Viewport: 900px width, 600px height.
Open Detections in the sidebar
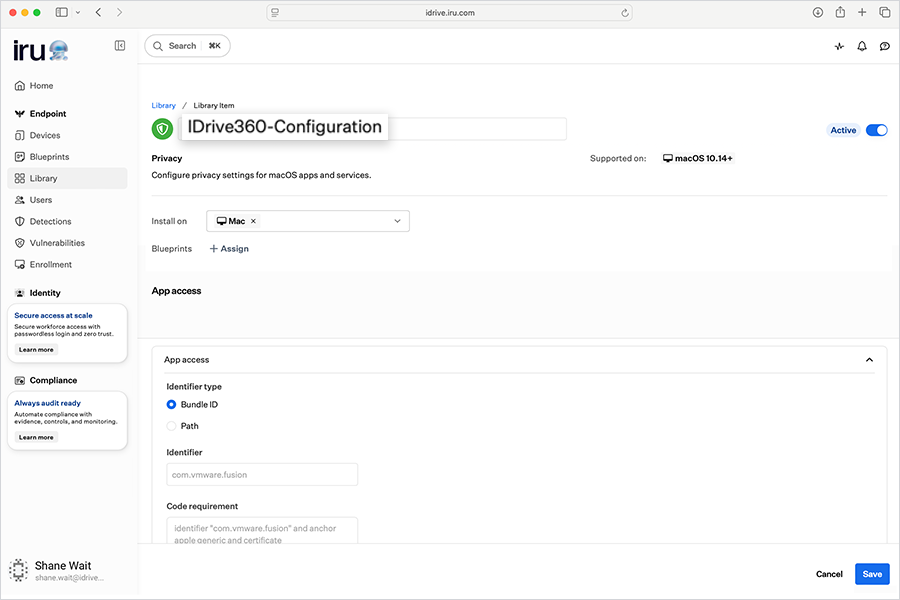pos(51,222)
